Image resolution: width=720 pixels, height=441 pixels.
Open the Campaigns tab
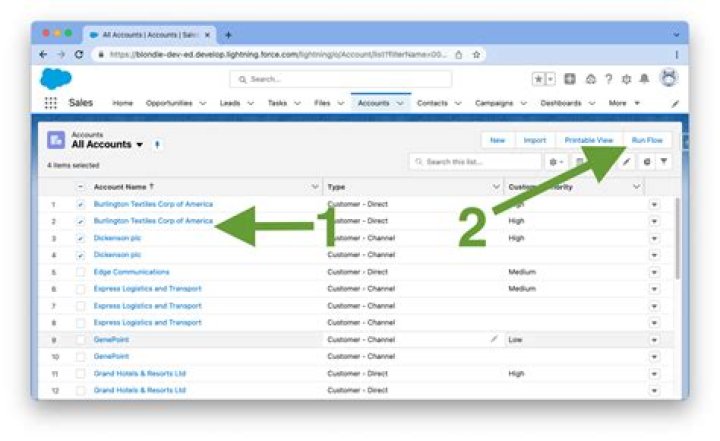pos(494,103)
